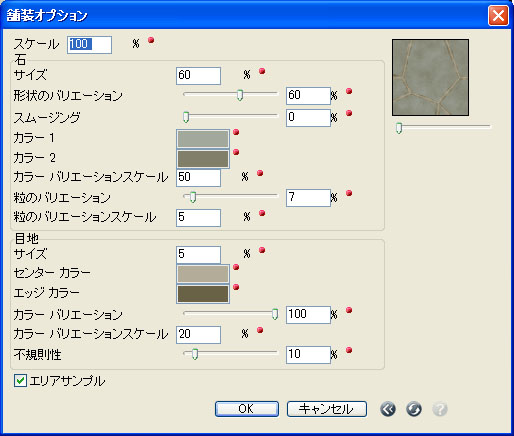Image resolution: width=514 pixels, height=436 pixels.
Task: Click the red dot beside カラー 1 swatch
Action: point(236,132)
